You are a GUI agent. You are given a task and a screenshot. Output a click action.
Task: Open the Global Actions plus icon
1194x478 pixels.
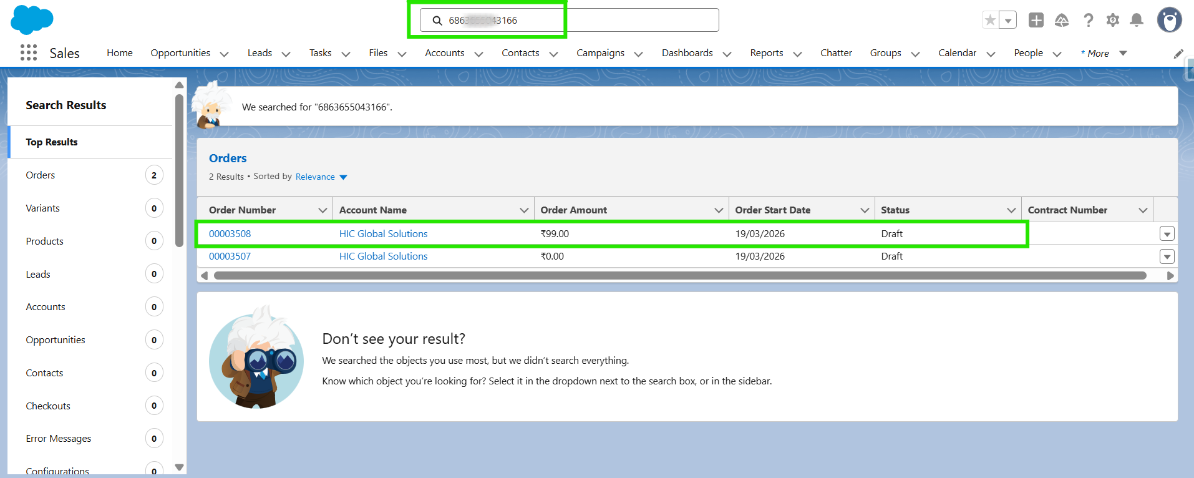click(1036, 21)
